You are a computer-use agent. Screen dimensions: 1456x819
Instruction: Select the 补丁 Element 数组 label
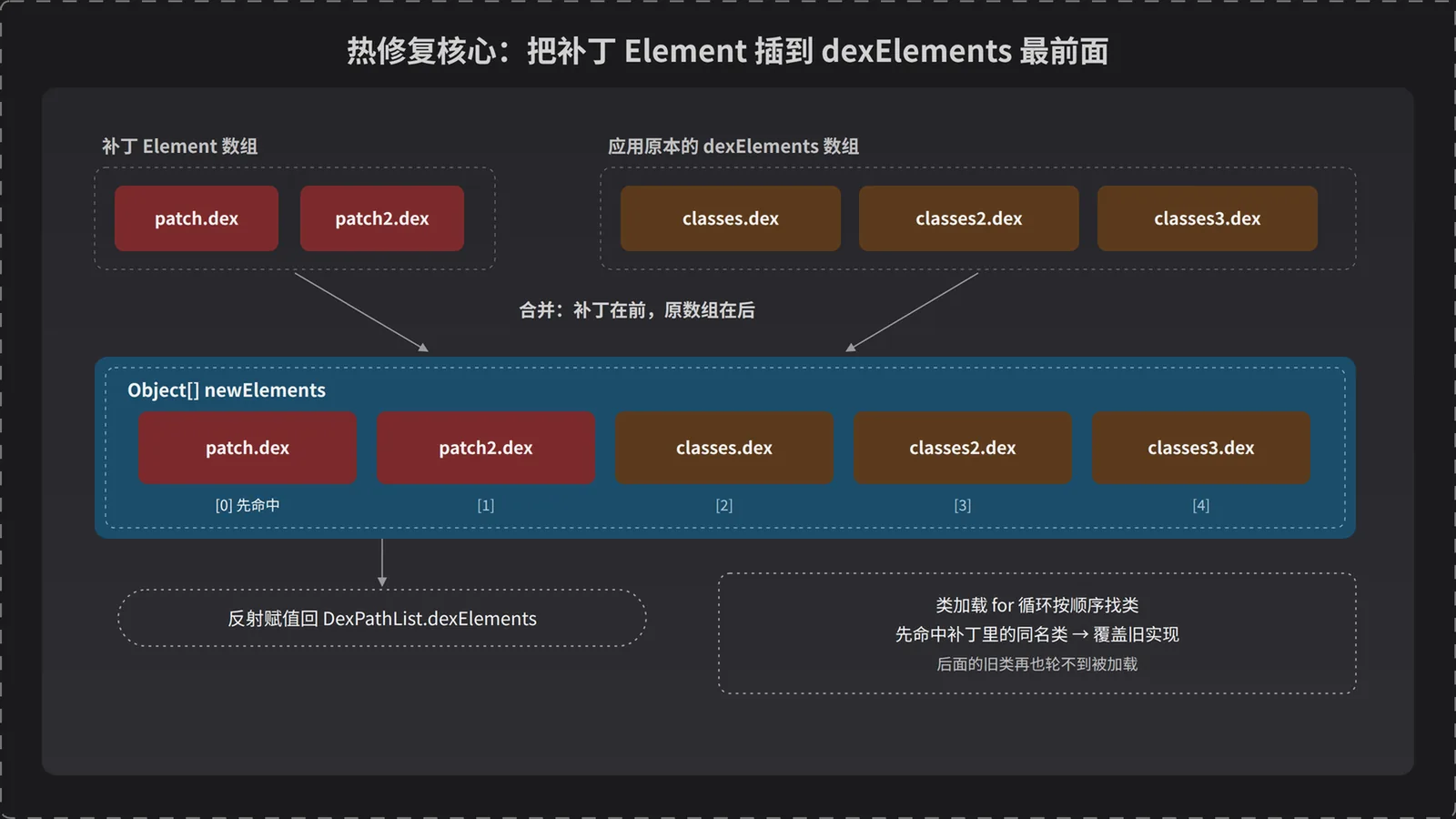pyautogui.click(x=180, y=147)
